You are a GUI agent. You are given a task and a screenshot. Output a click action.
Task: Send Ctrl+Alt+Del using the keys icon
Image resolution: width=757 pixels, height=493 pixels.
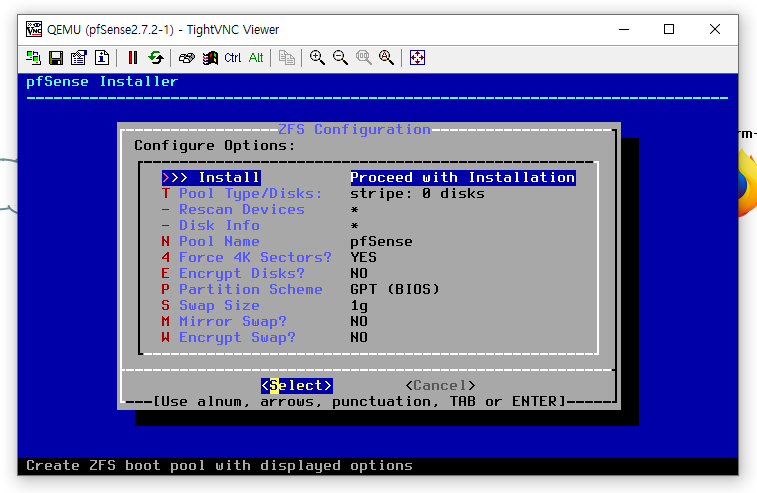click(x=186, y=58)
